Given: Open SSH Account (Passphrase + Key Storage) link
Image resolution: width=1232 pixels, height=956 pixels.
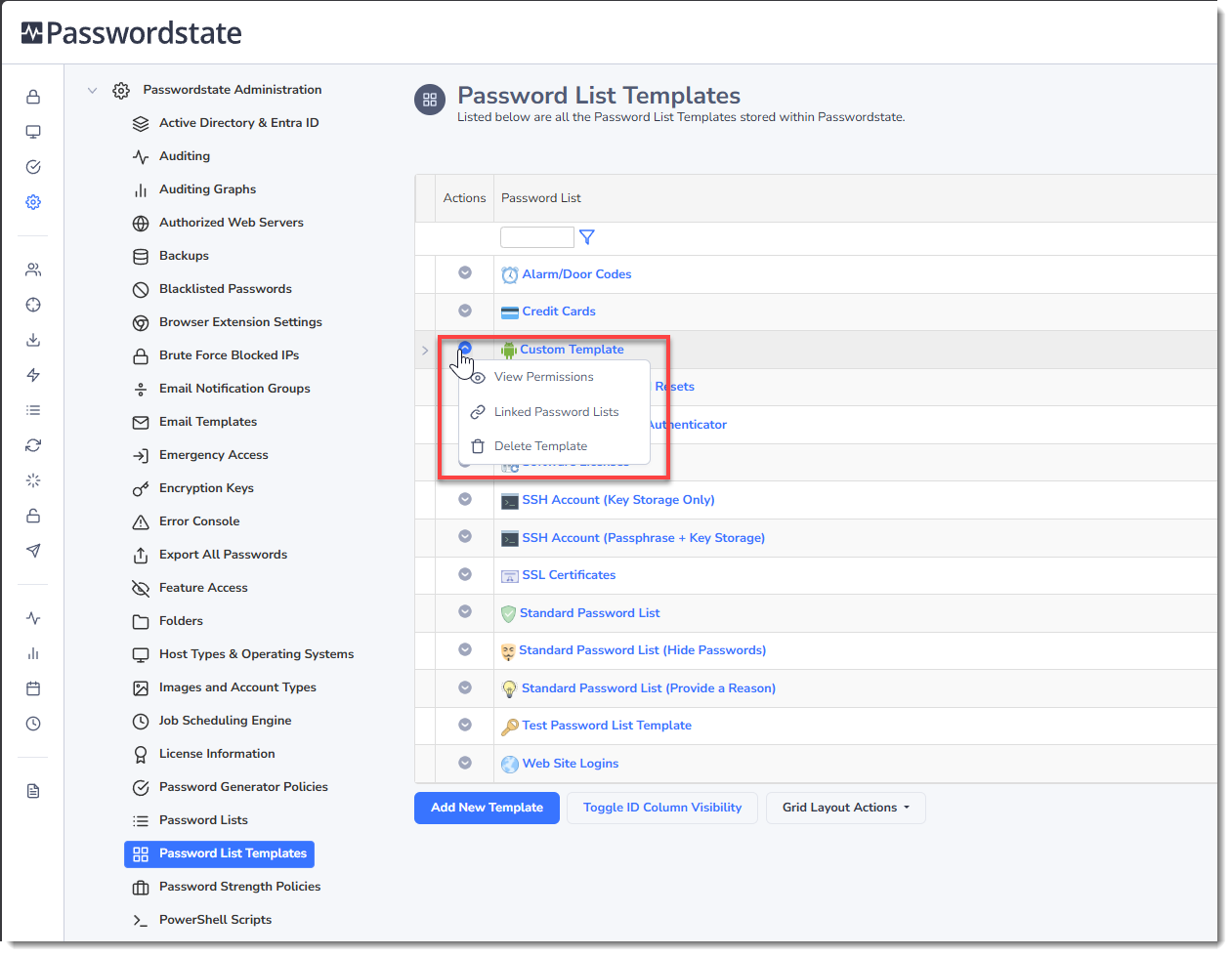Looking at the screenshot, I should coord(644,538).
